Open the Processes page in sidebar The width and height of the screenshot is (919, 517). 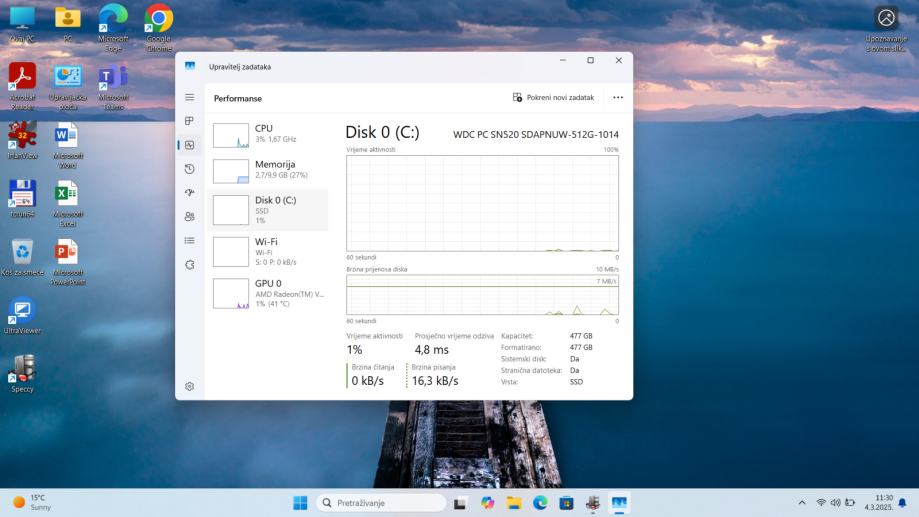click(189, 121)
